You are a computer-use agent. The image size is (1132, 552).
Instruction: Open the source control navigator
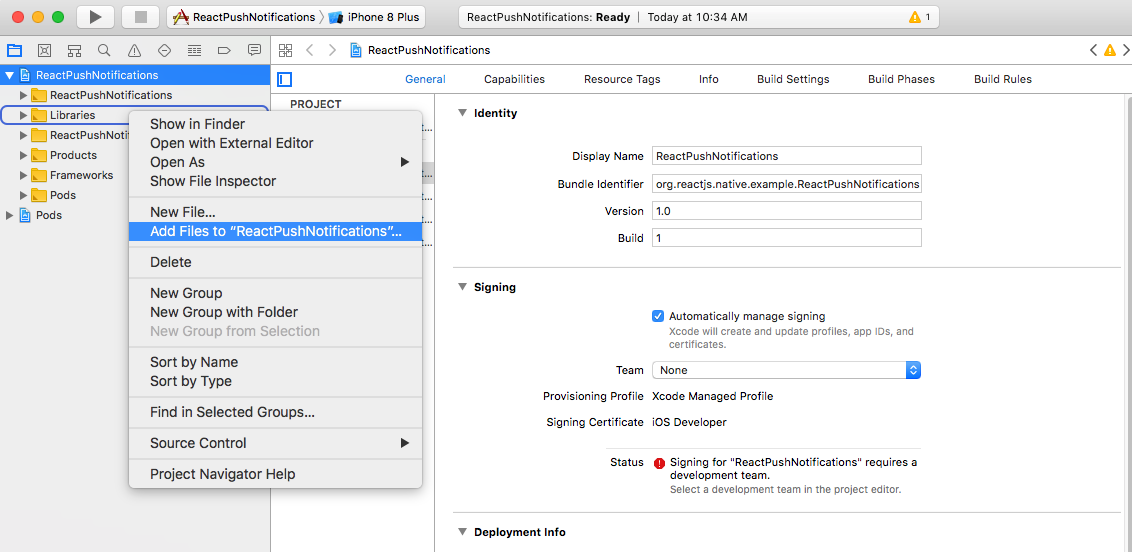click(44, 50)
